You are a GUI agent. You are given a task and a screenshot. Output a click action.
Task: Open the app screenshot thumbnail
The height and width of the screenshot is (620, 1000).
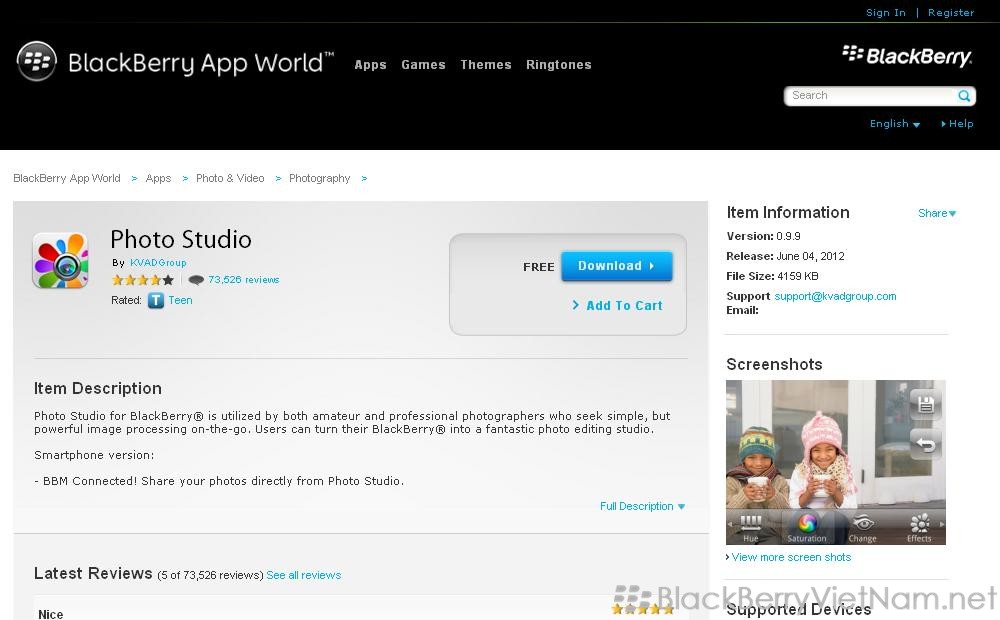pos(835,462)
